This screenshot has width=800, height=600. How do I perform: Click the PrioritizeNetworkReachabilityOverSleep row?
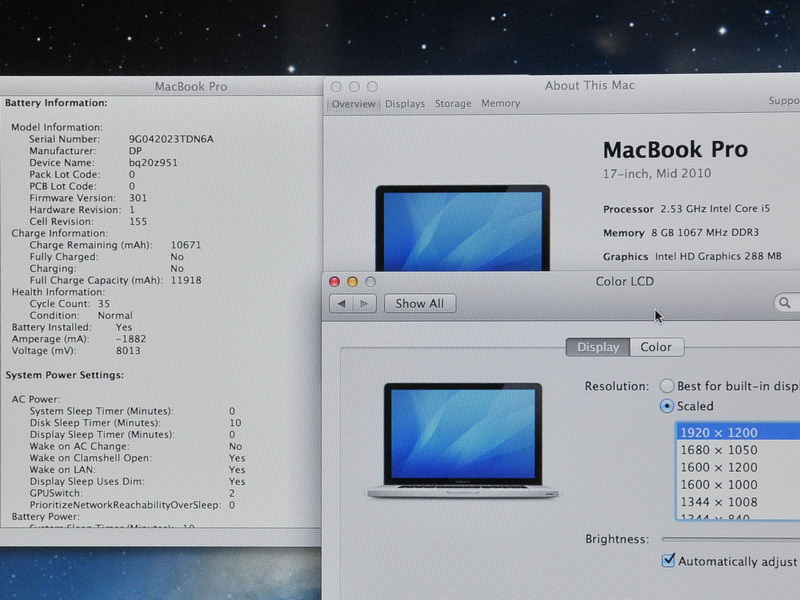[132, 505]
